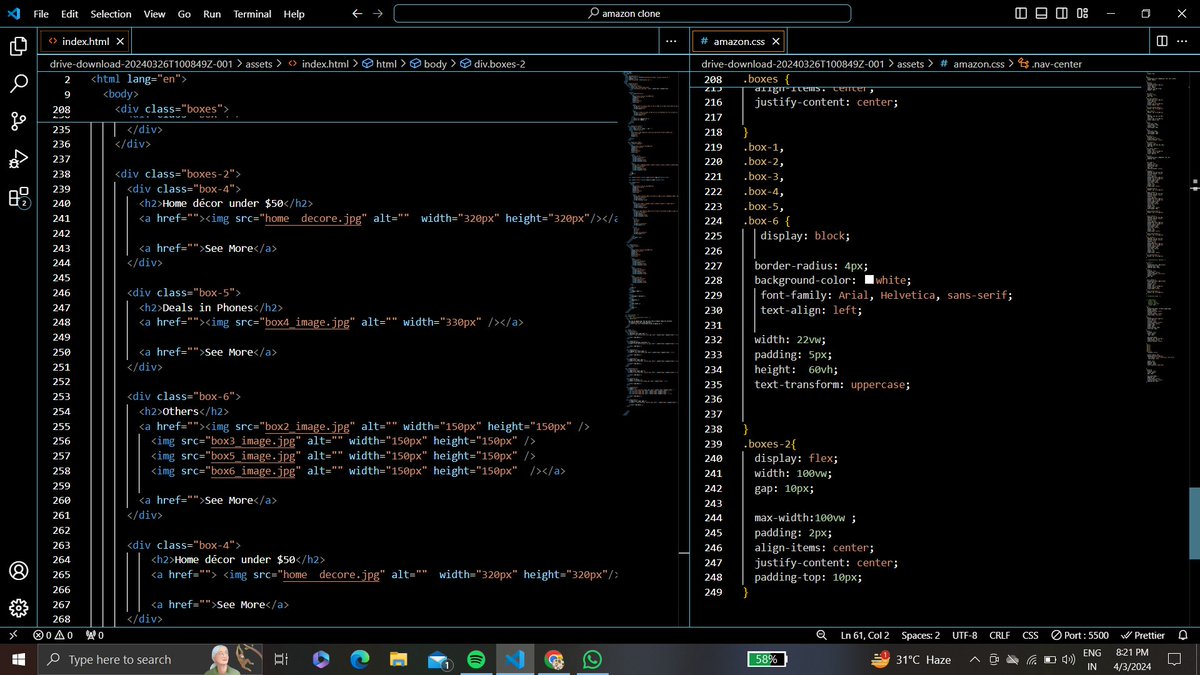Open the View menu
Viewport: 1200px width, 675px height.
tap(154, 14)
